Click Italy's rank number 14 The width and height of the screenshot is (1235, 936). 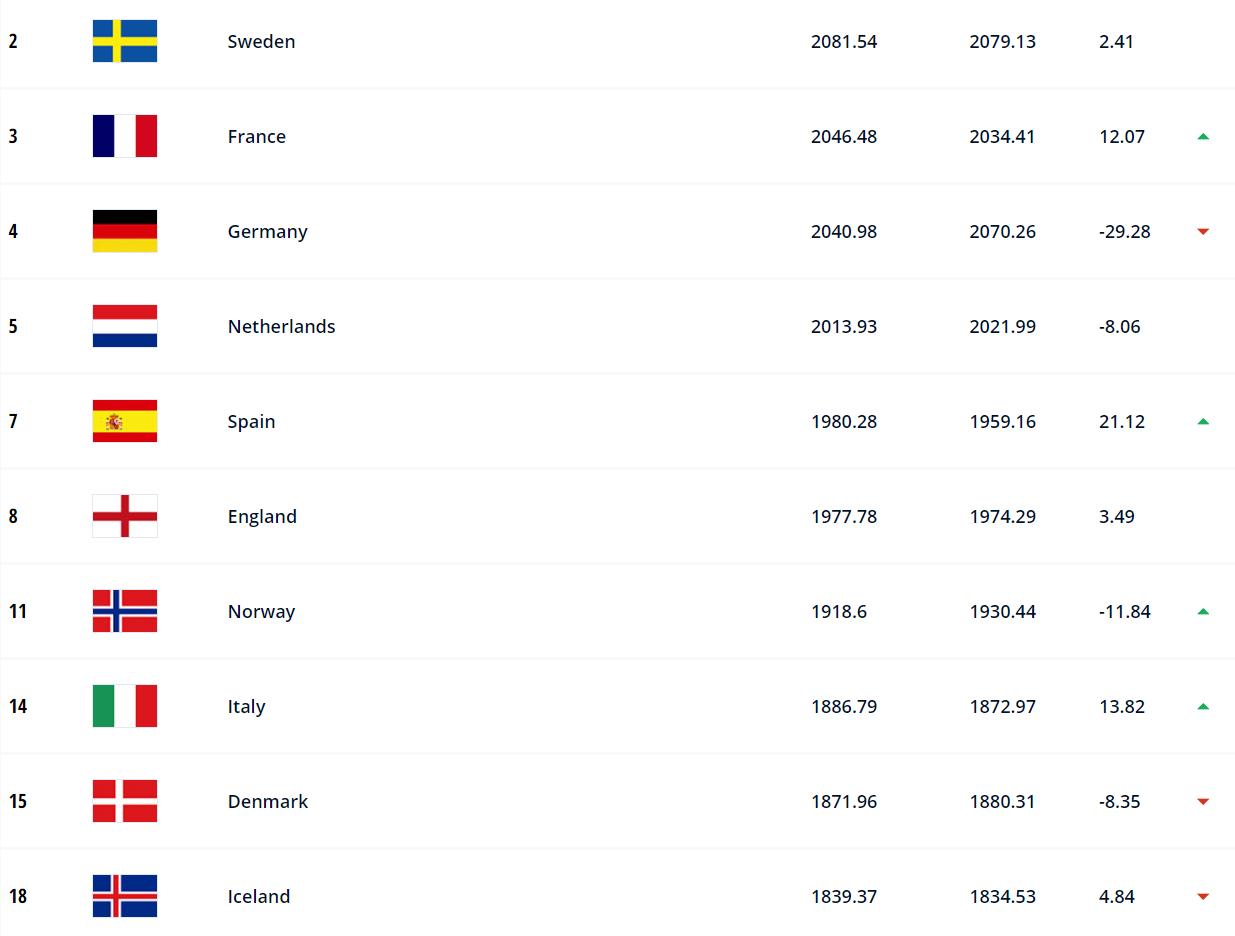pos(18,706)
